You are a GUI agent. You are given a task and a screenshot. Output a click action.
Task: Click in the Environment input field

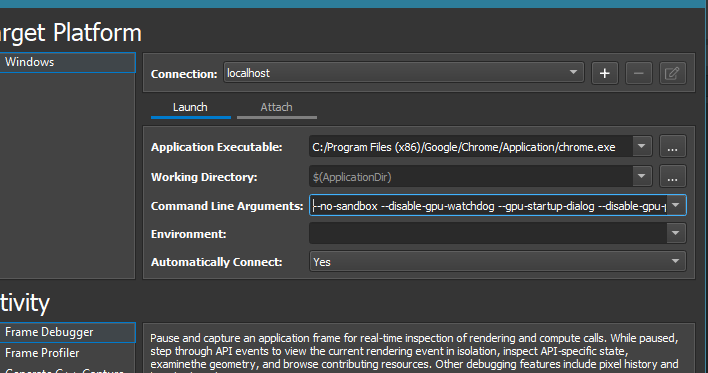[x=488, y=233]
